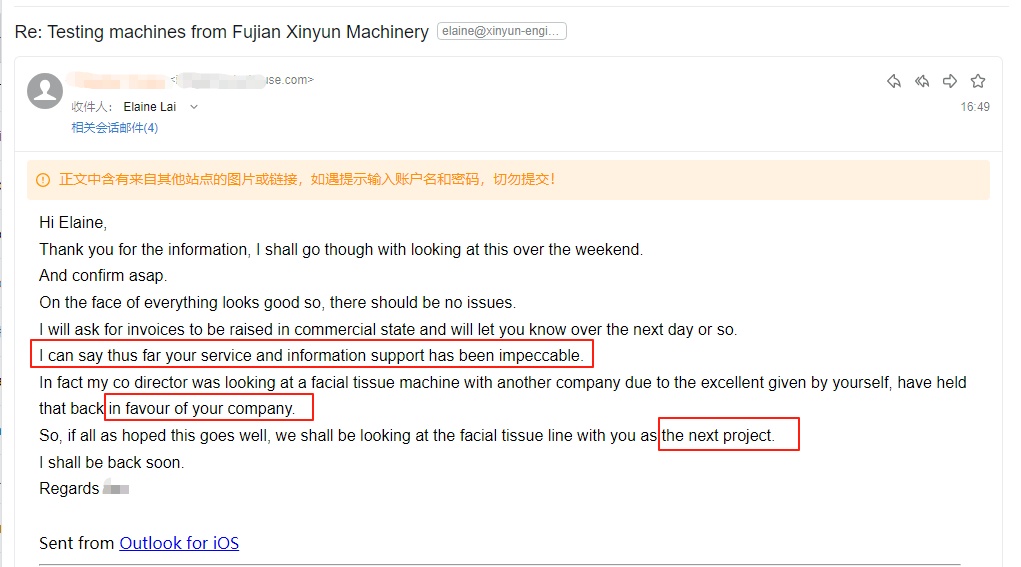
Task: Open the Outlook for iOS link
Action: [179, 543]
